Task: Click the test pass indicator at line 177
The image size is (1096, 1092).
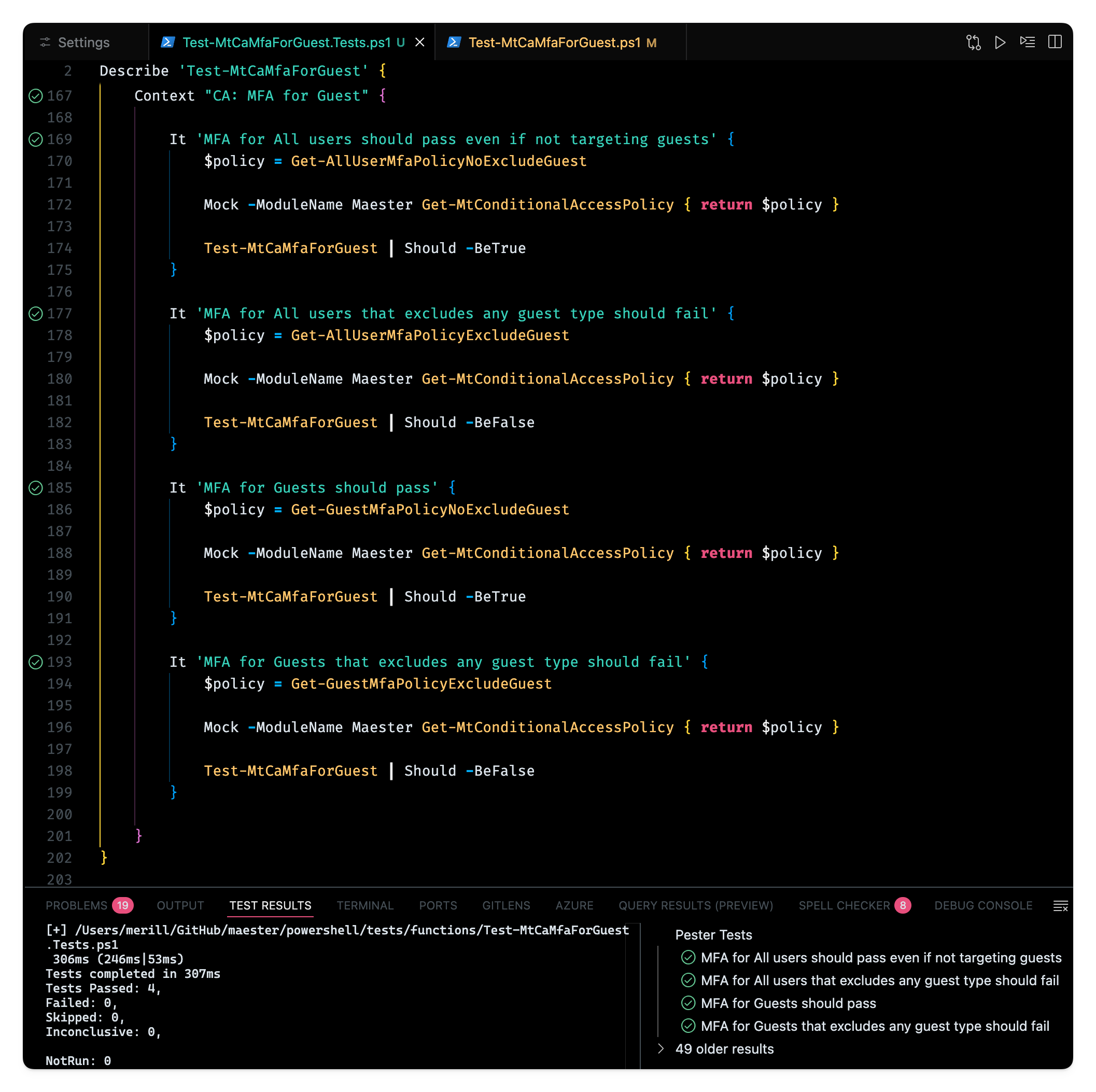Action: tap(35, 314)
